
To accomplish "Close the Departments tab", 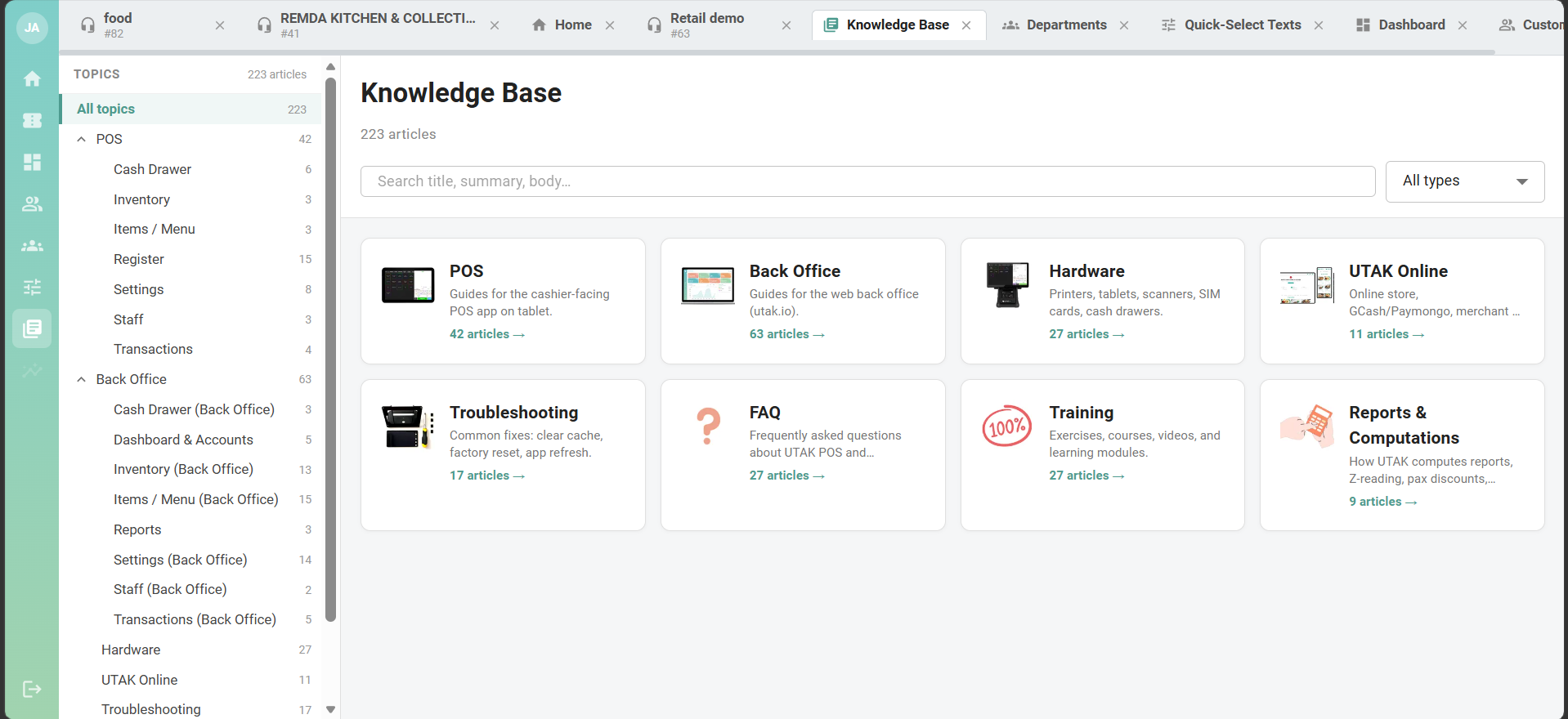I will click(x=1124, y=25).
